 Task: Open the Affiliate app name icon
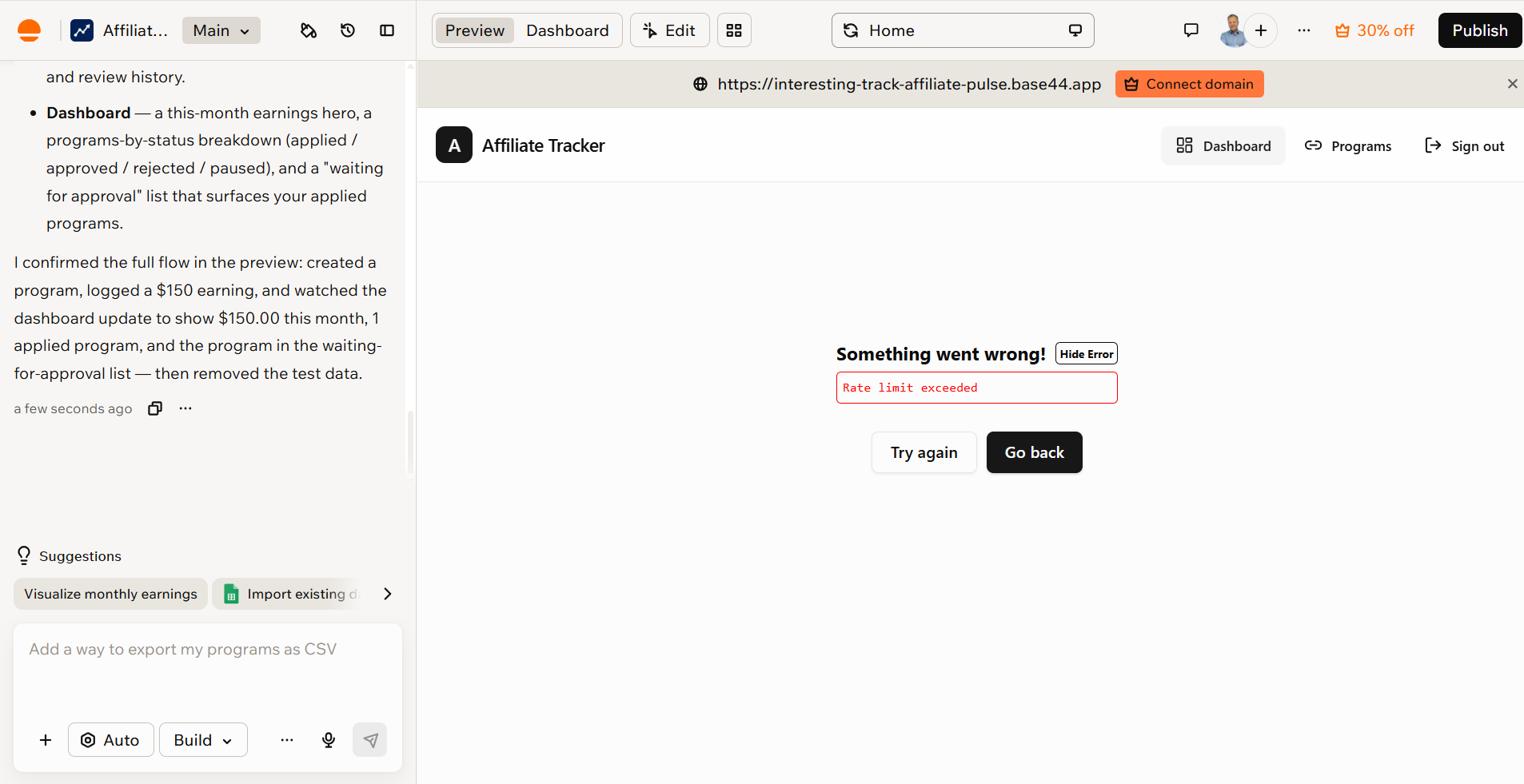pyautogui.click(x=82, y=30)
